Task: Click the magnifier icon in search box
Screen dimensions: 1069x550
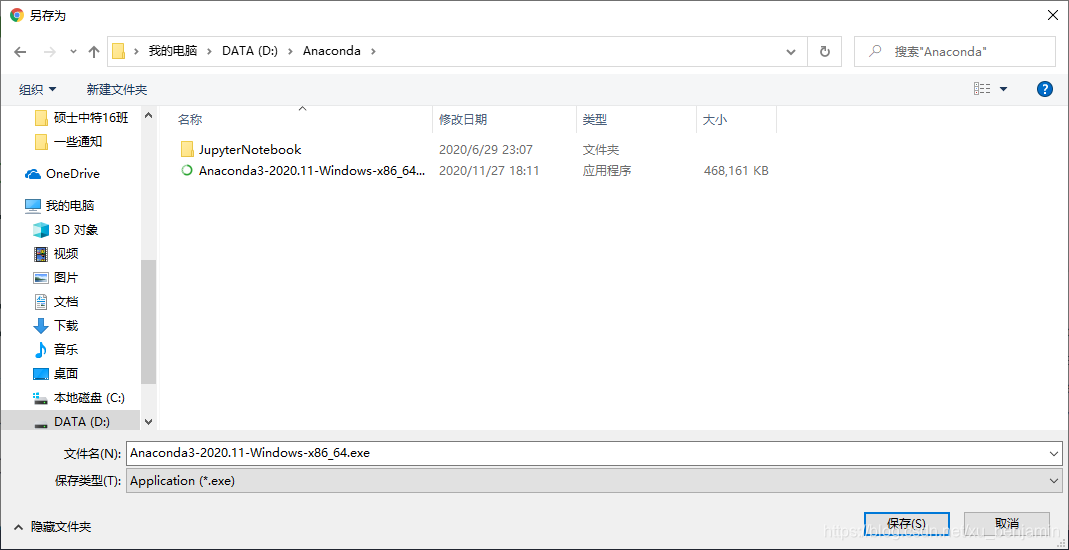Action: pos(875,51)
